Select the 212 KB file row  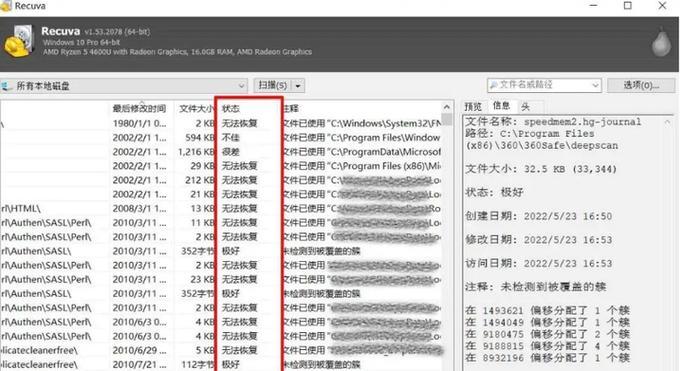[x=221, y=180]
